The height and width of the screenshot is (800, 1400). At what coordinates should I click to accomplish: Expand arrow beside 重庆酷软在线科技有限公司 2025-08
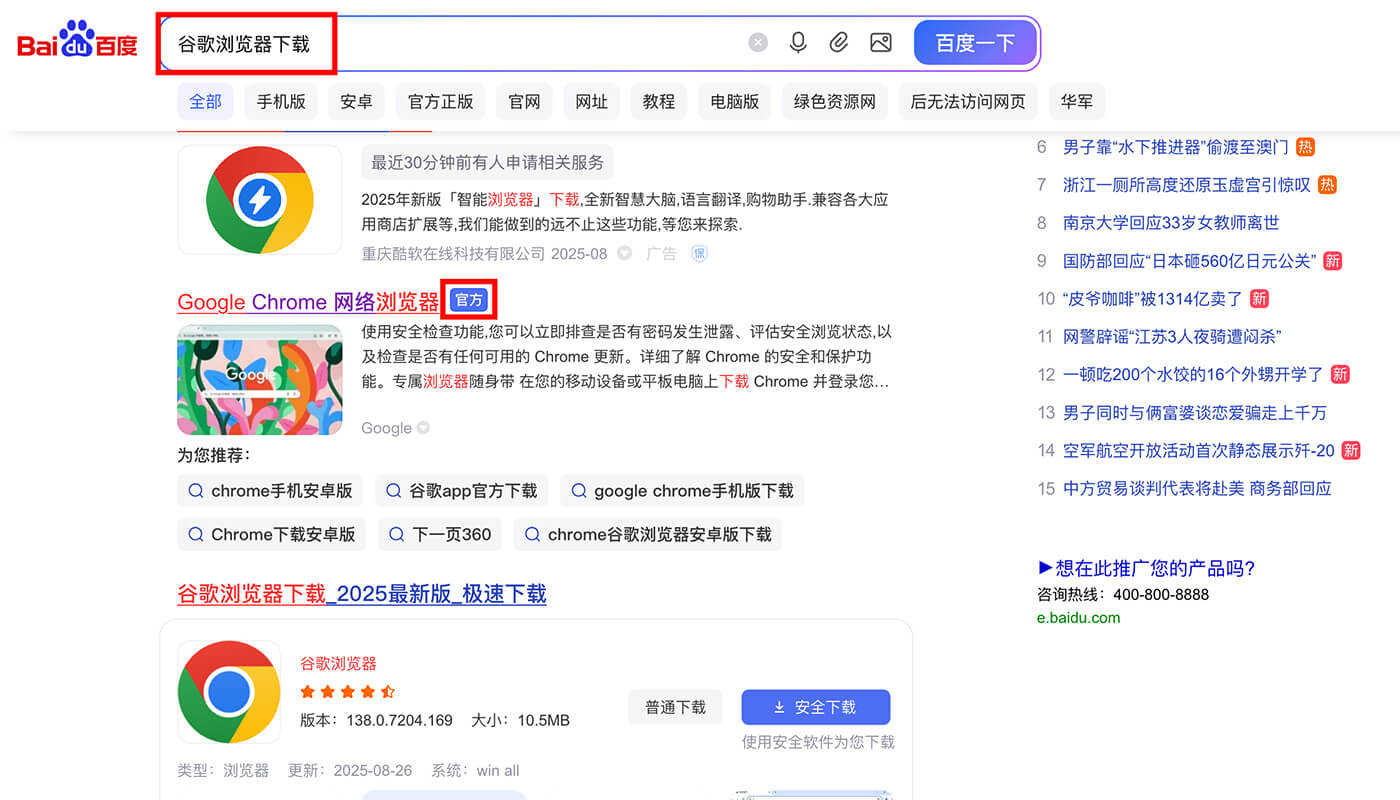(x=625, y=254)
